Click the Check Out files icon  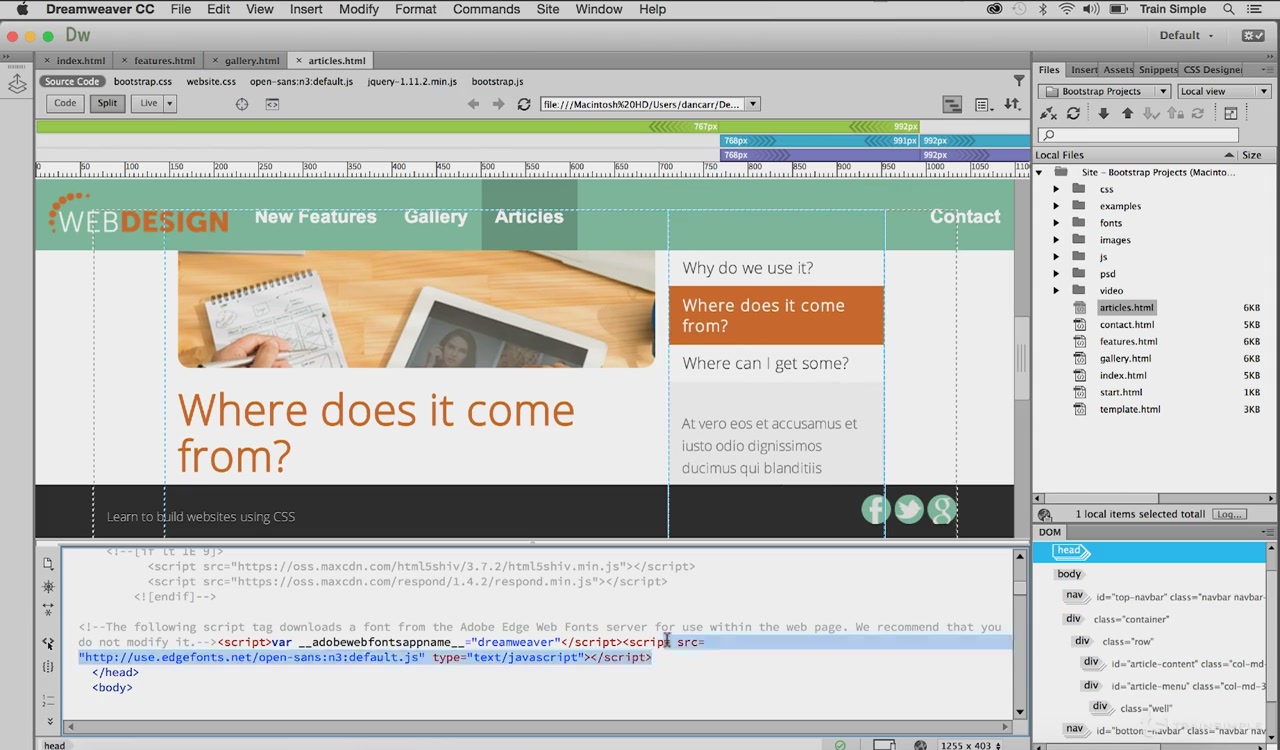(x=1151, y=114)
